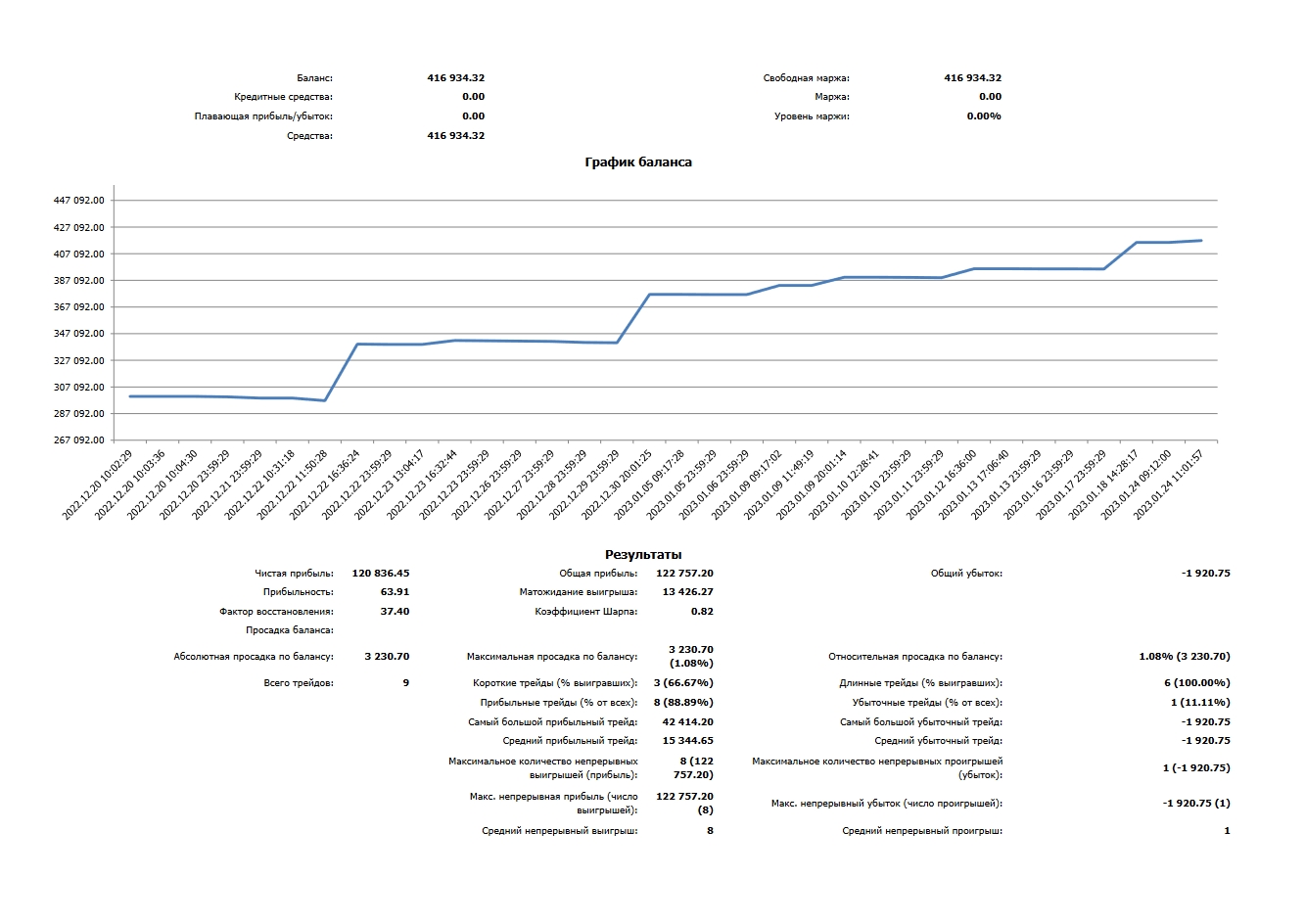Click the 'Результаты' section heading
Image resolution: width=1305 pixels, height=924 pixels.
click(x=643, y=555)
